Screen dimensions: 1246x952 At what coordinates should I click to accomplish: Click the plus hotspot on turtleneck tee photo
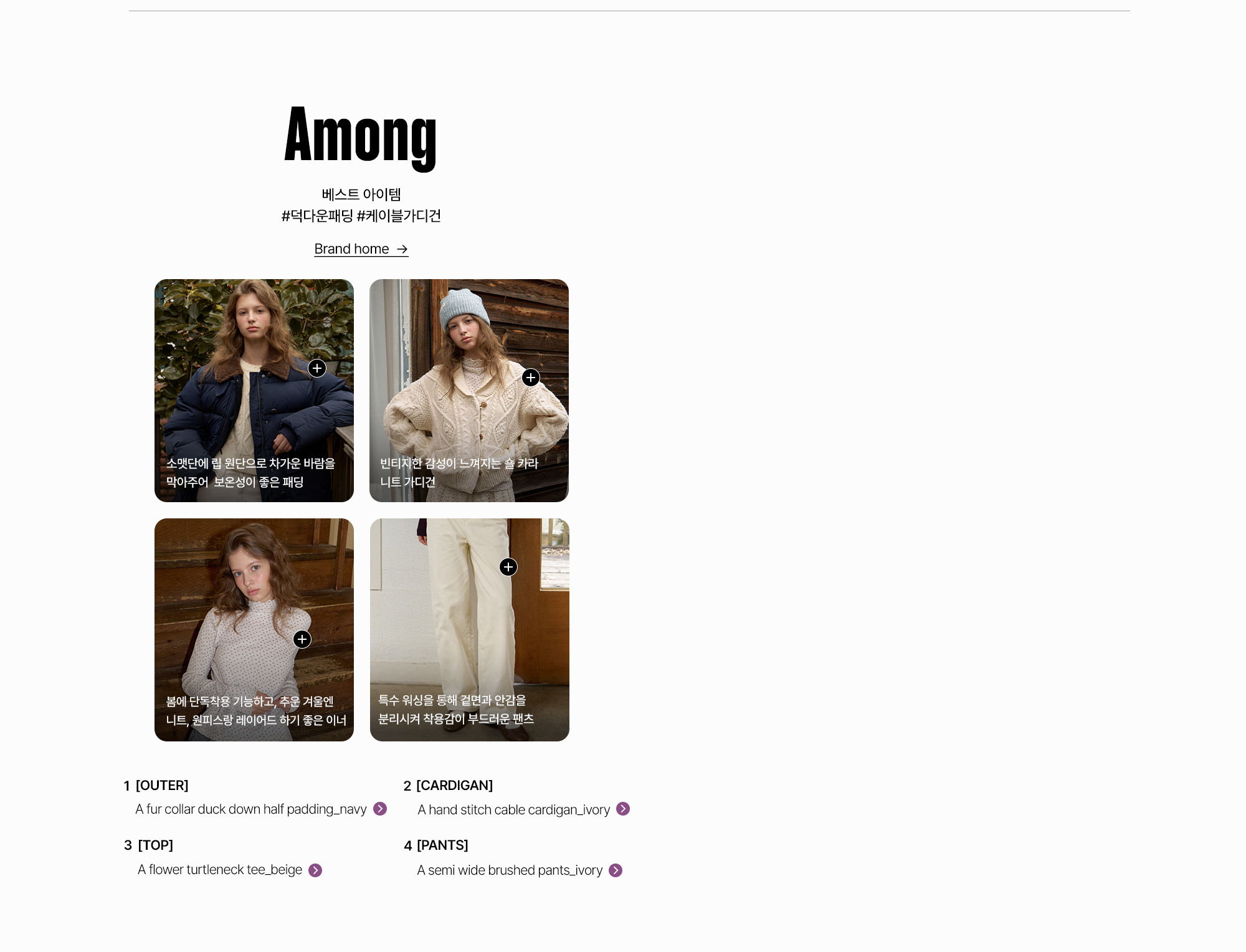pyautogui.click(x=302, y=639)
